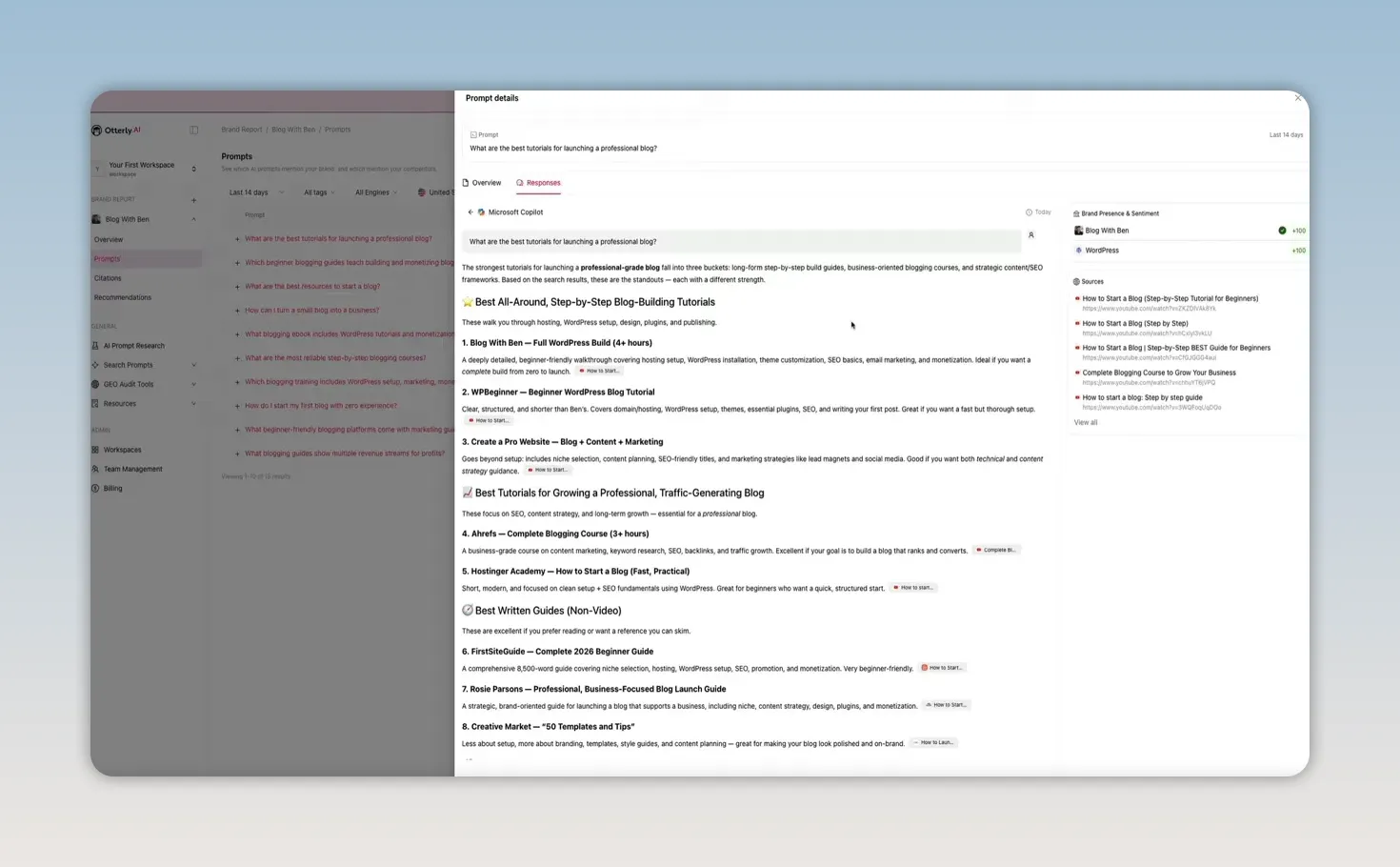Click Blog With Ben breadcrumb
This screenshot has height=867, width=1400.
coord(293,130)
